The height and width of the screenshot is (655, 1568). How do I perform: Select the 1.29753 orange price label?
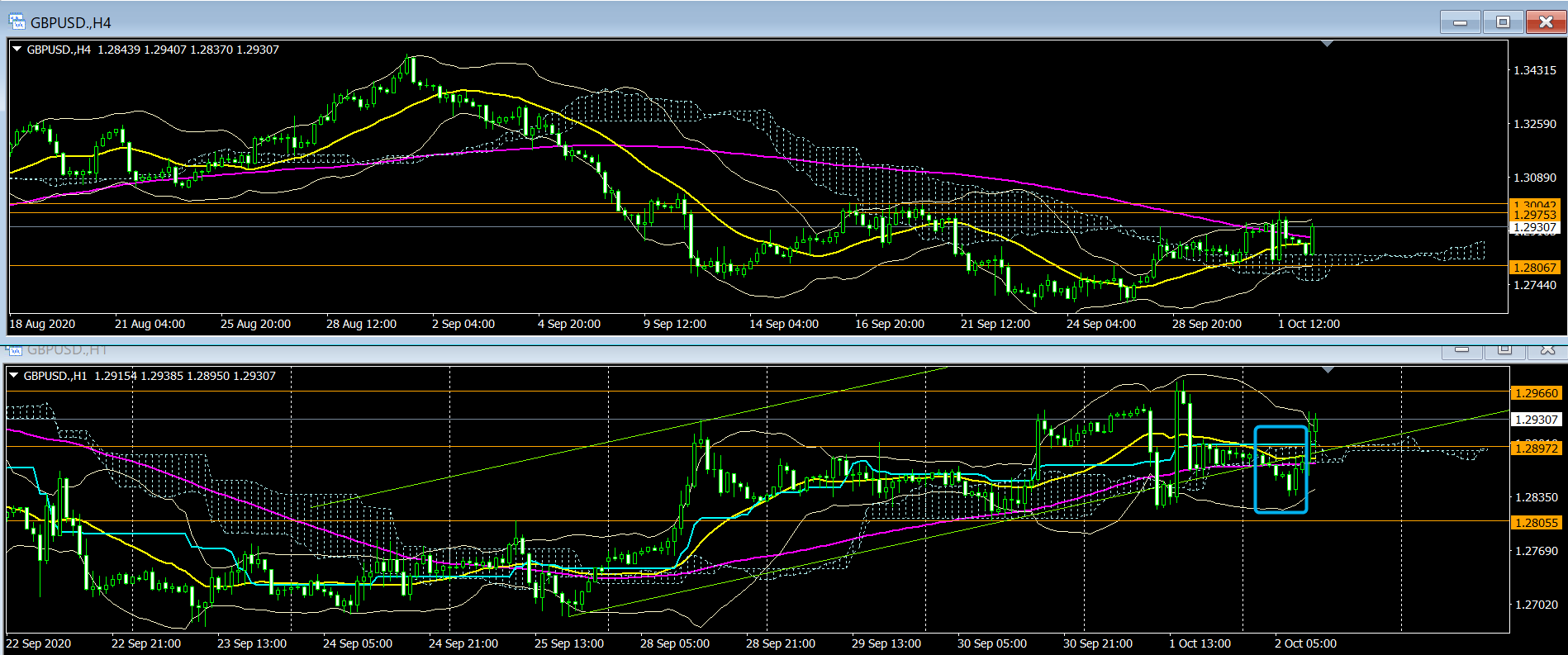pyautogui.click(x=1534, y=215)
